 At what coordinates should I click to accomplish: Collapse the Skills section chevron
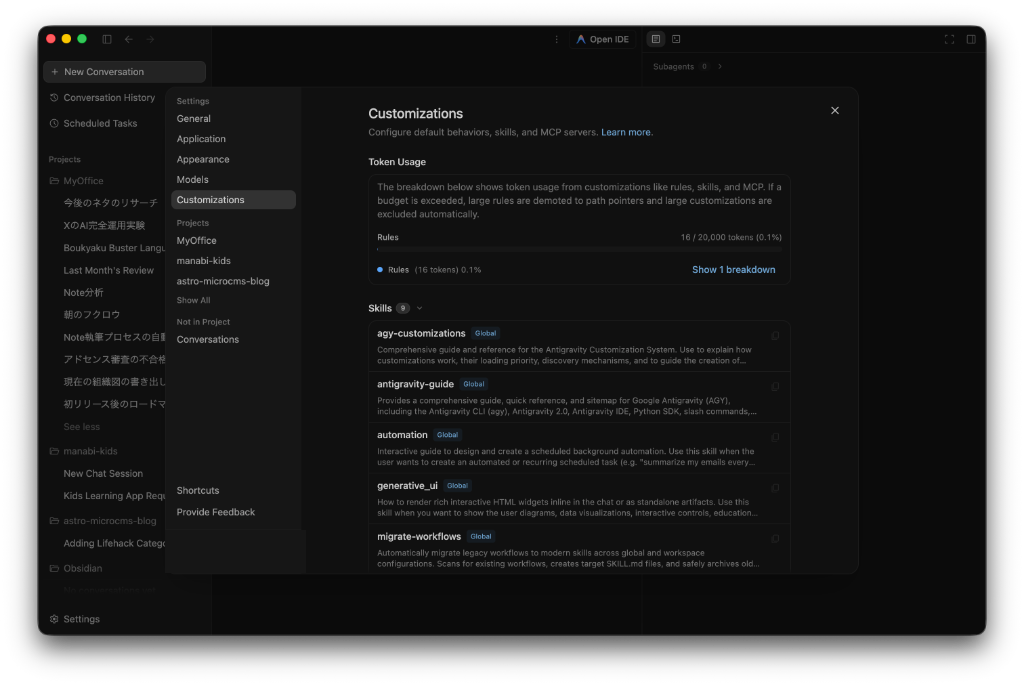click(x=419, y=308)
